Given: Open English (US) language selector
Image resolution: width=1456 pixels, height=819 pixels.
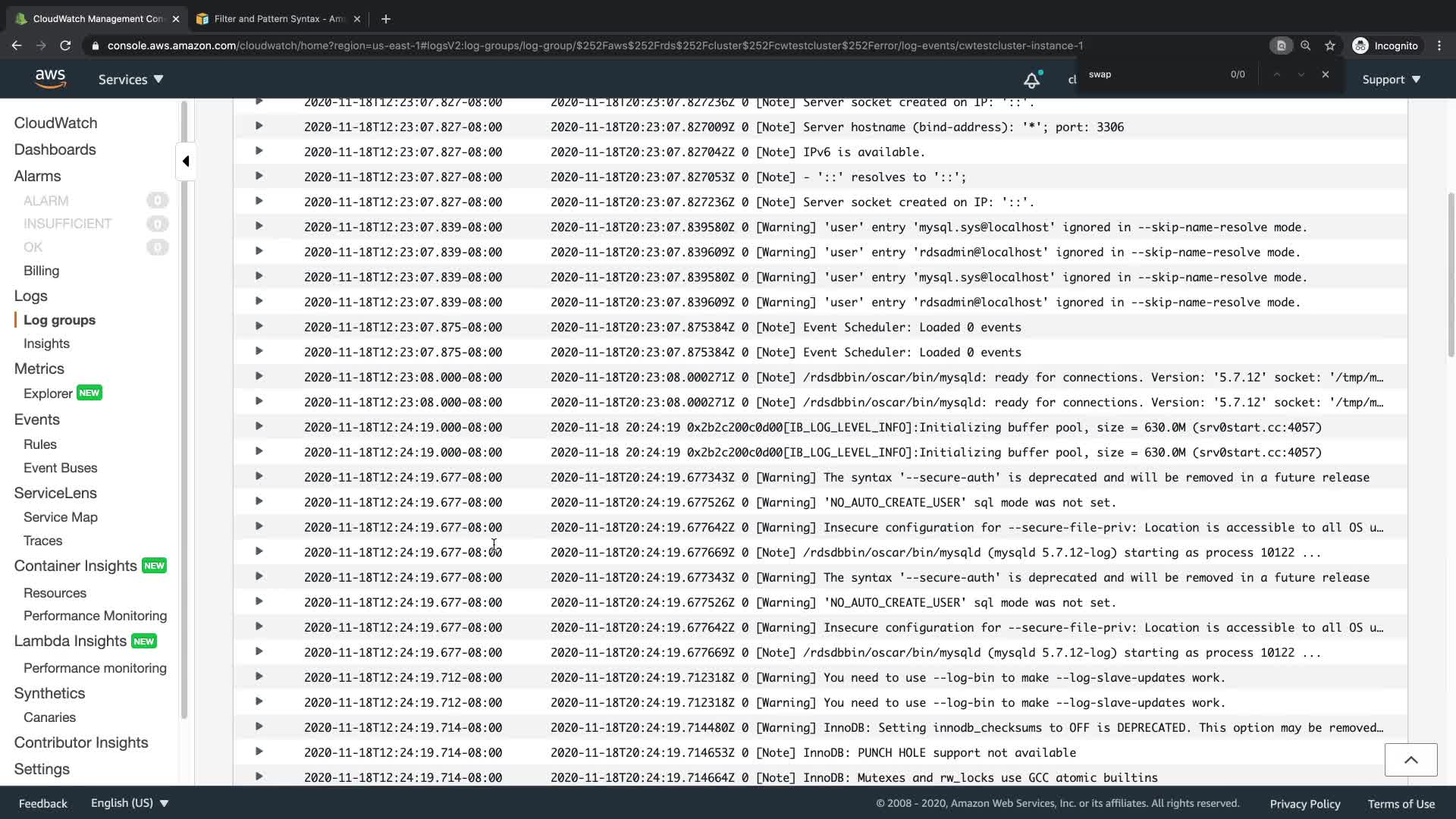Looking at the screenshot, I should point(129,803).
